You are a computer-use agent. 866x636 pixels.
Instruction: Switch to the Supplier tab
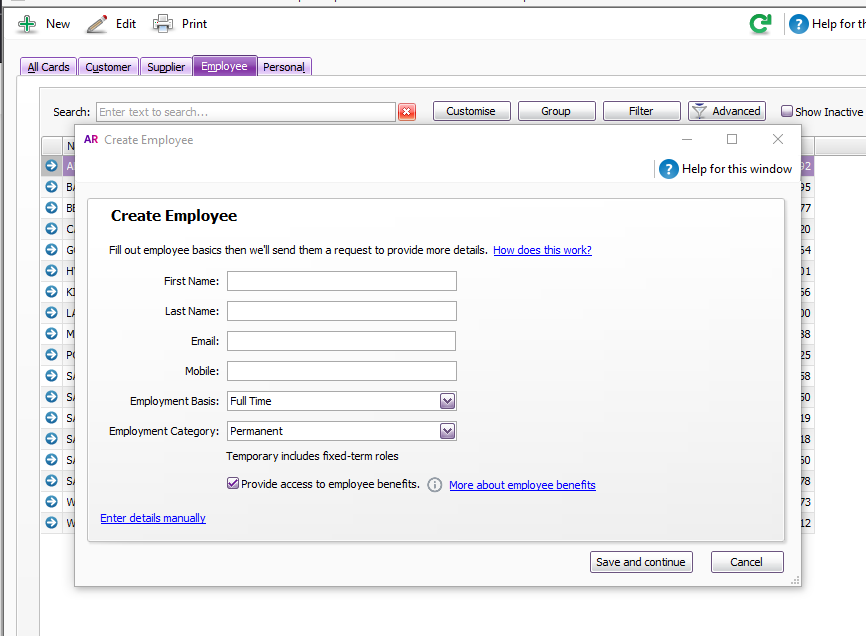point(166,67)
